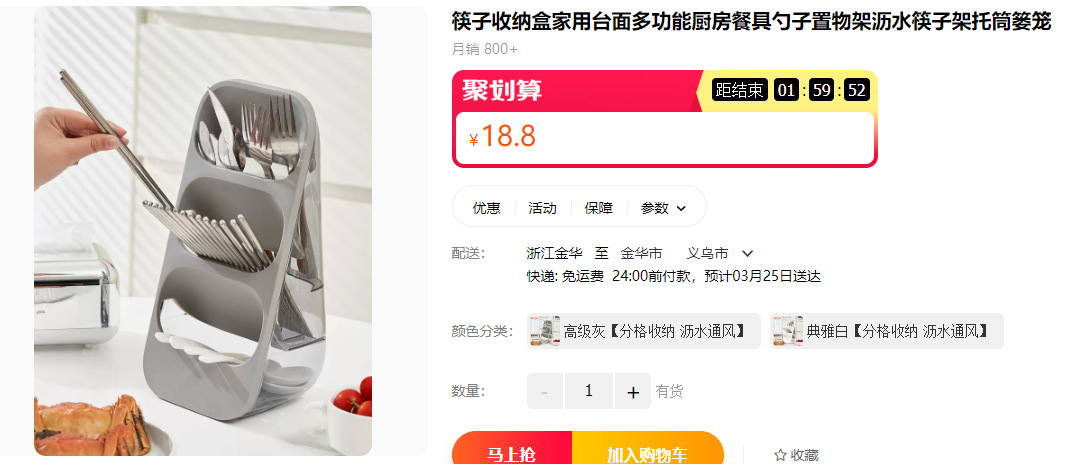Click the 高级灰 color thumbnail icon
This screenshot has width=1074, height=464.
tap(545, 331)
